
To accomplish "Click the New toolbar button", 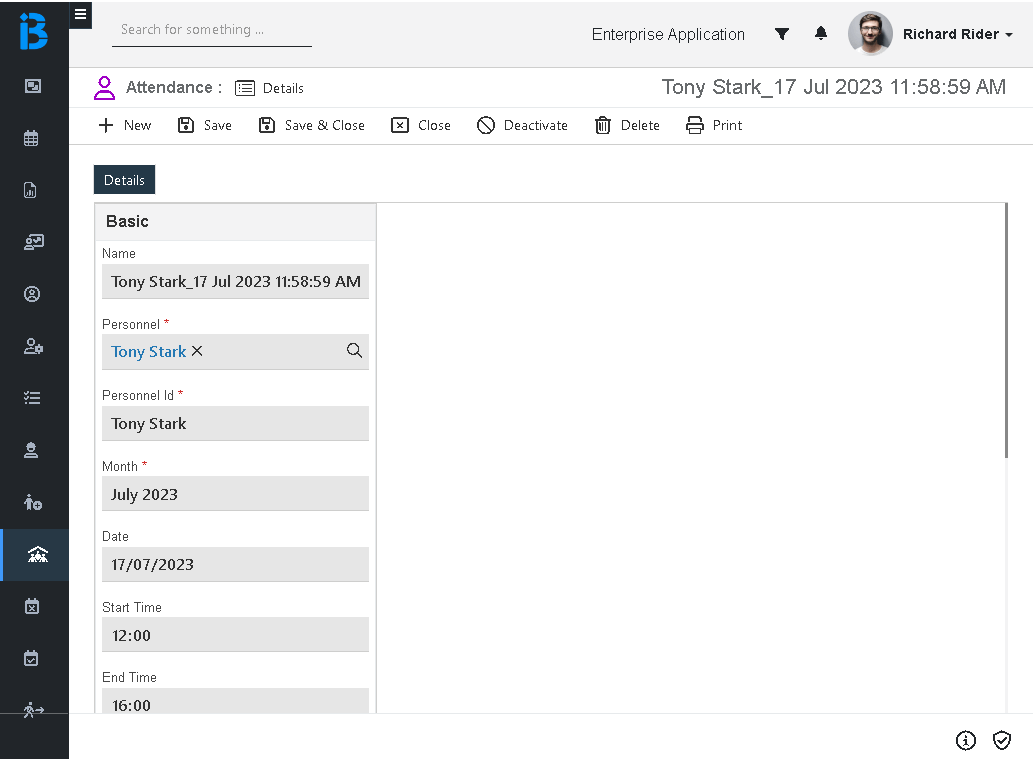I will 125,125.
